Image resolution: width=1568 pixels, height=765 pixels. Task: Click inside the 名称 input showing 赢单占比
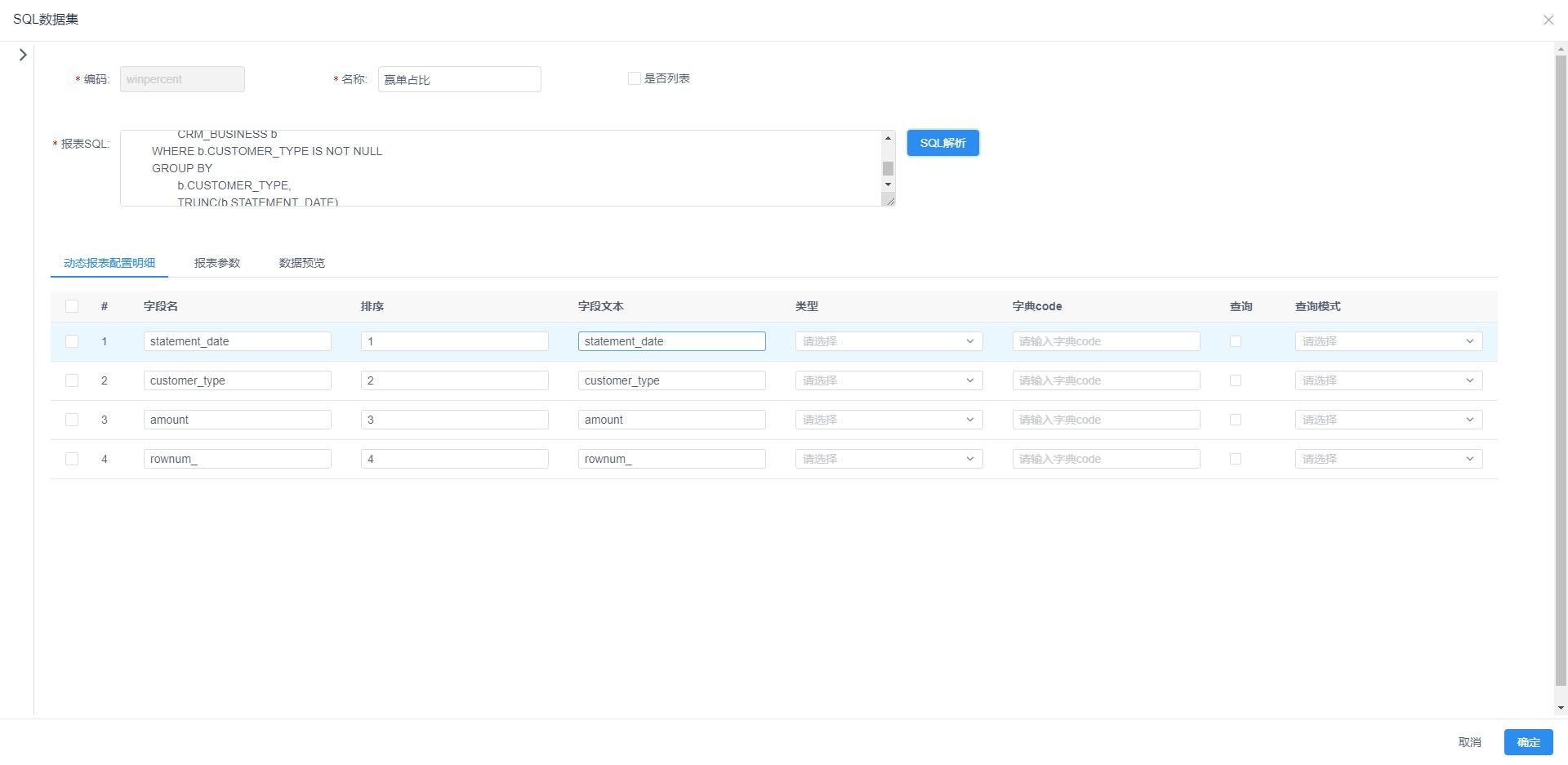459,78
